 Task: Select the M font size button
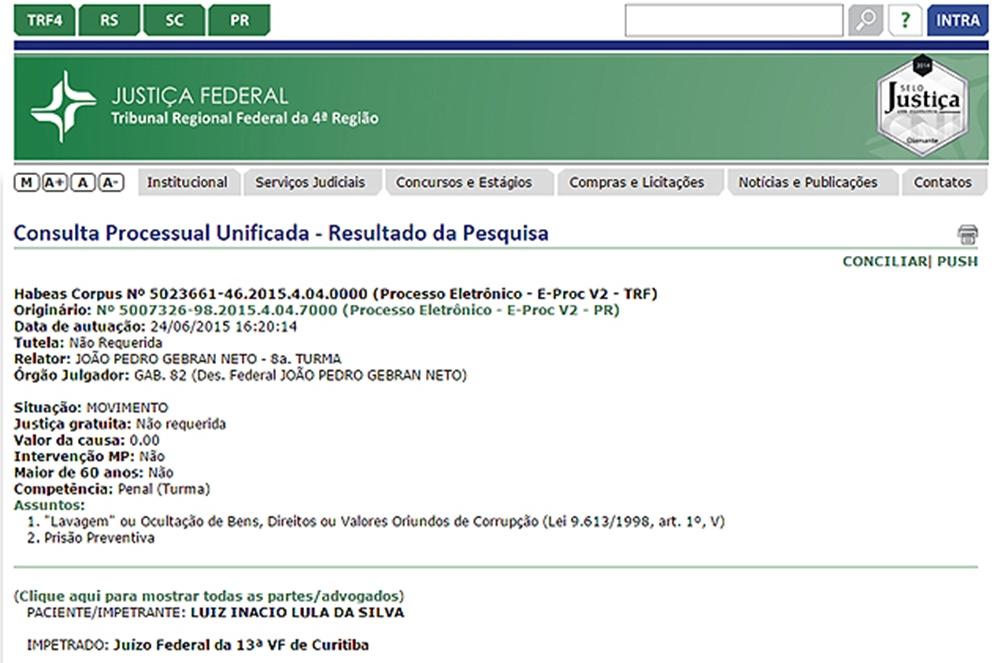tap(26, 182)
